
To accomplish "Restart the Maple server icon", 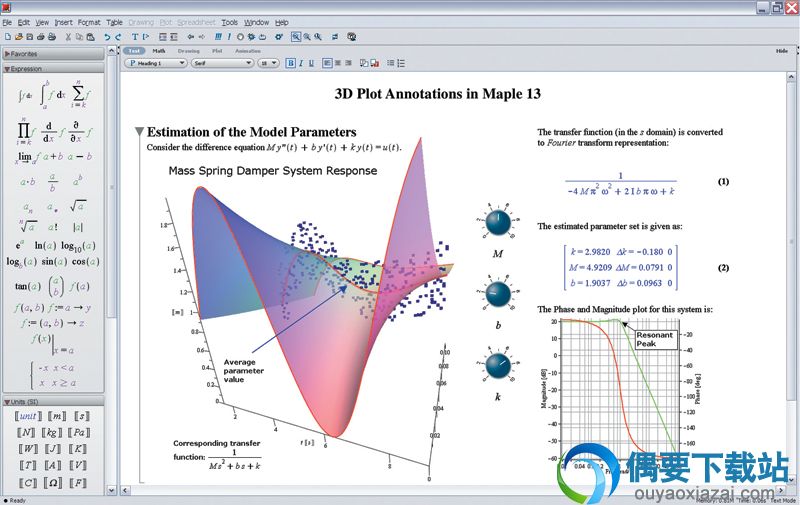I will tap(262, 37).
